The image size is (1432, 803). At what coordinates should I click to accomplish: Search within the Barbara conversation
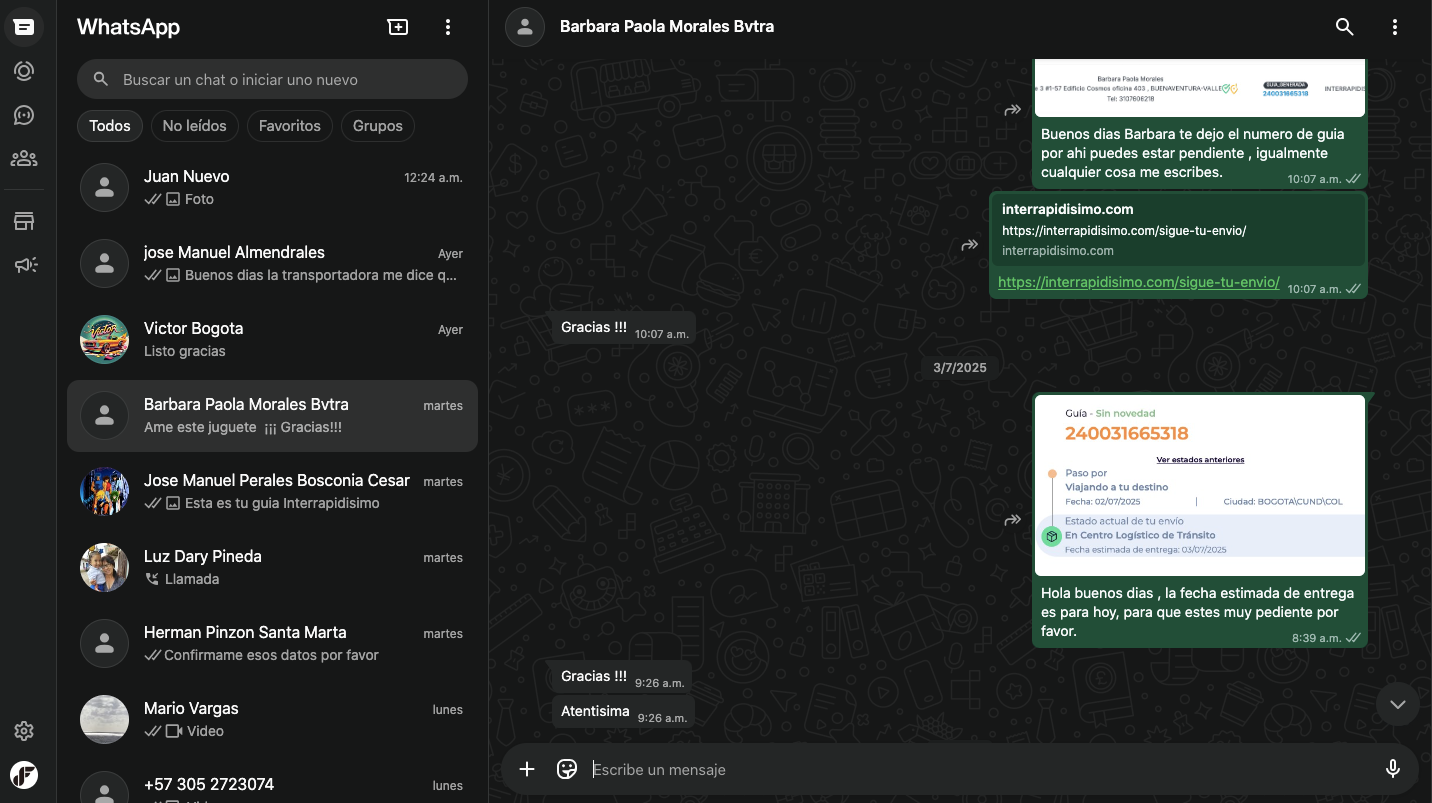click(1345, 27)
